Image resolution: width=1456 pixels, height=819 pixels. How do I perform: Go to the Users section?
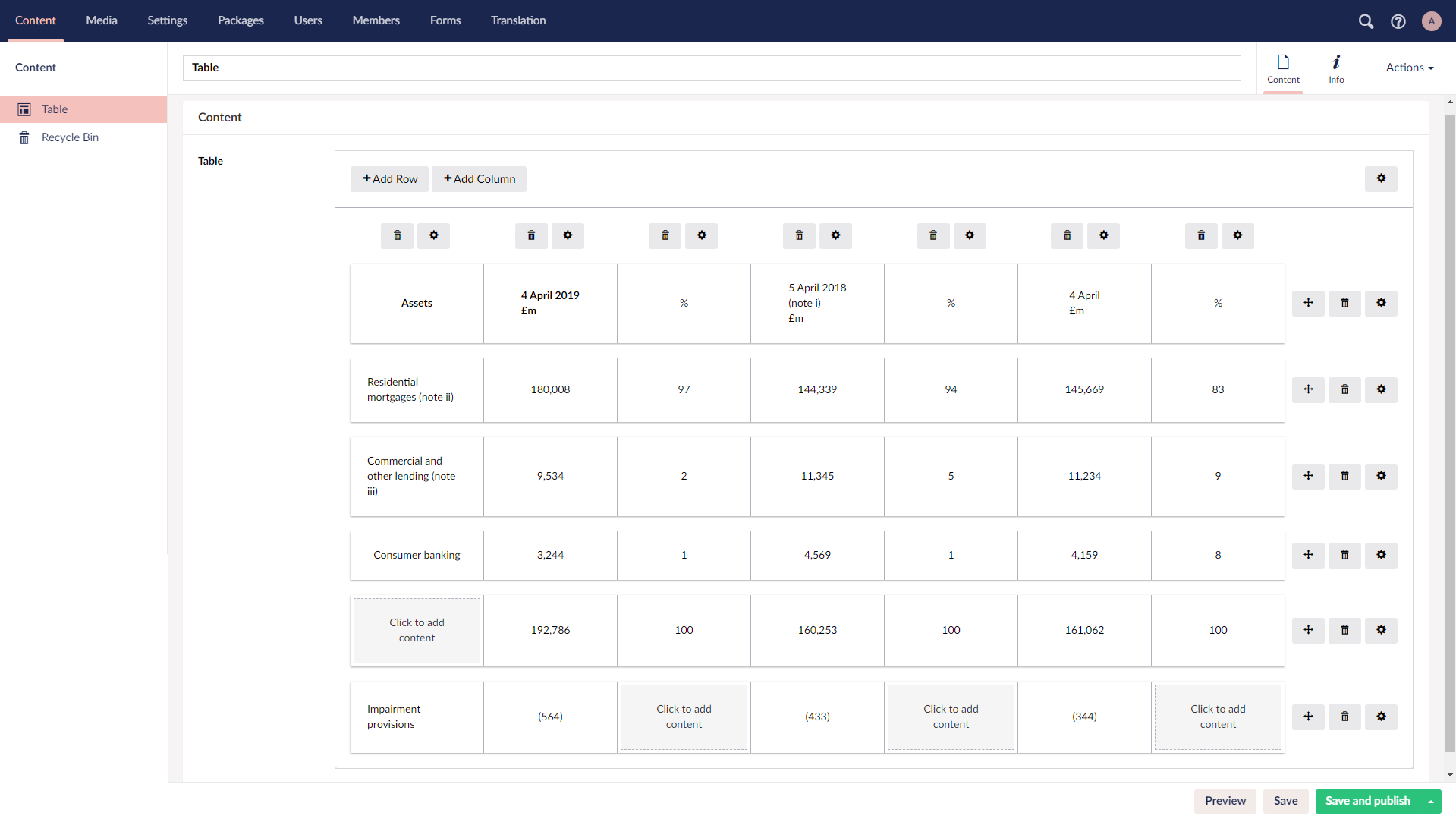click(308, 20)
